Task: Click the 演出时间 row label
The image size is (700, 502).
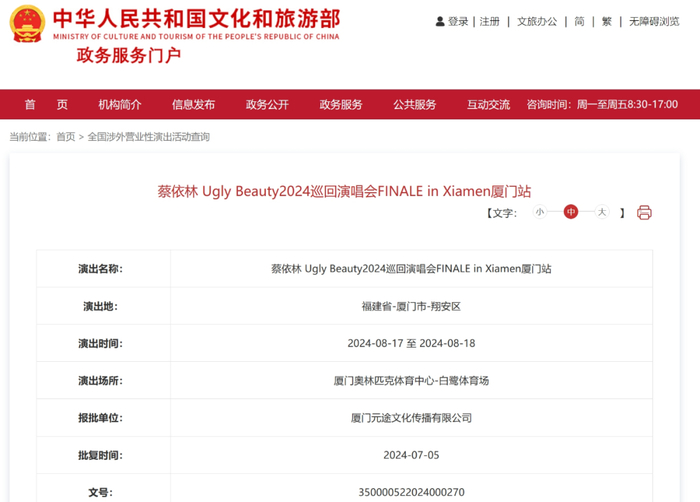Action: [100, 343]
